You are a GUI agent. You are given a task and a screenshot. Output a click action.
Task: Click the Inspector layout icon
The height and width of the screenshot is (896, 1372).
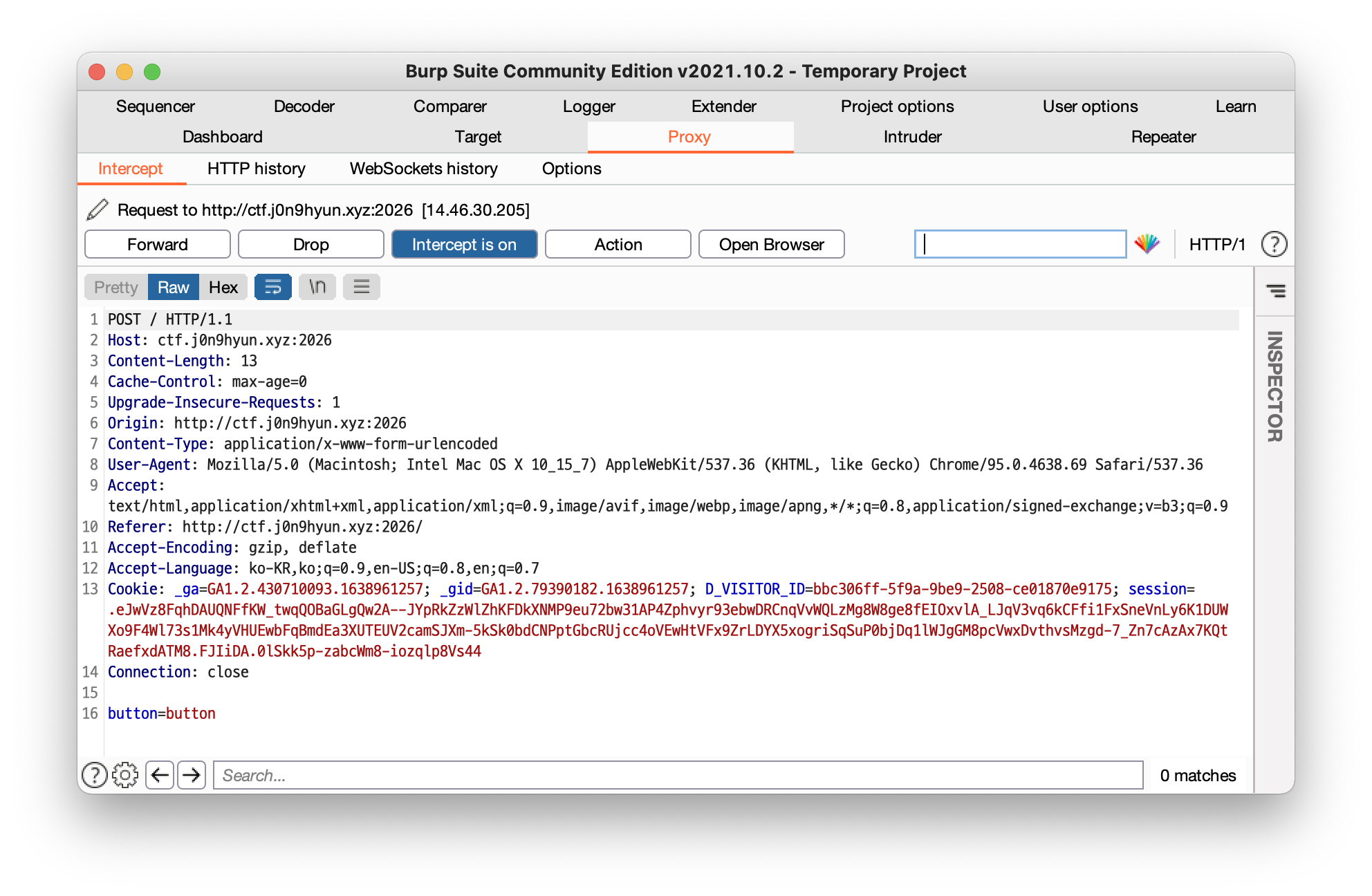[x=1275, y=291]
